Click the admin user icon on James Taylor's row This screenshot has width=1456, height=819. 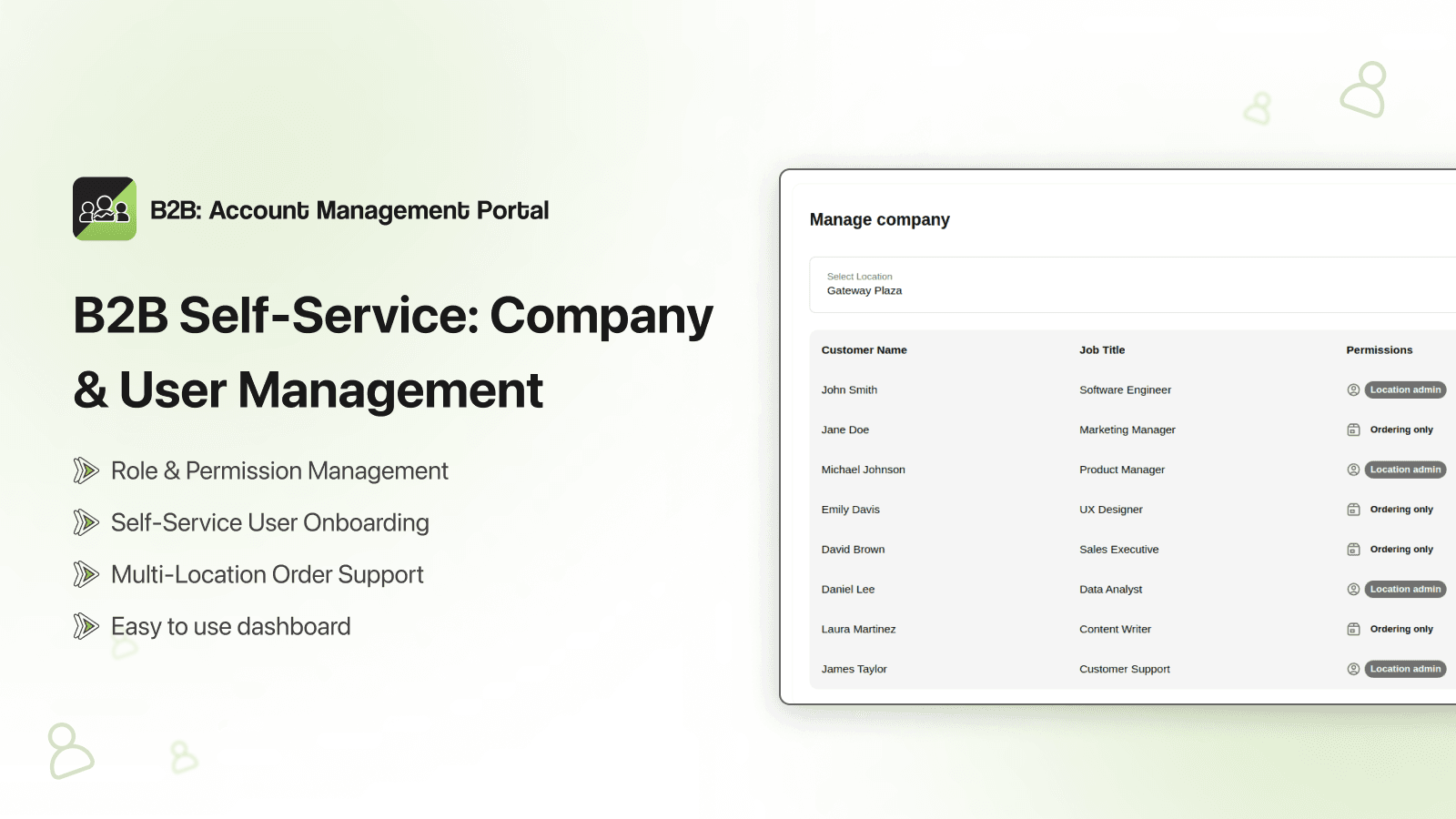1353,669
